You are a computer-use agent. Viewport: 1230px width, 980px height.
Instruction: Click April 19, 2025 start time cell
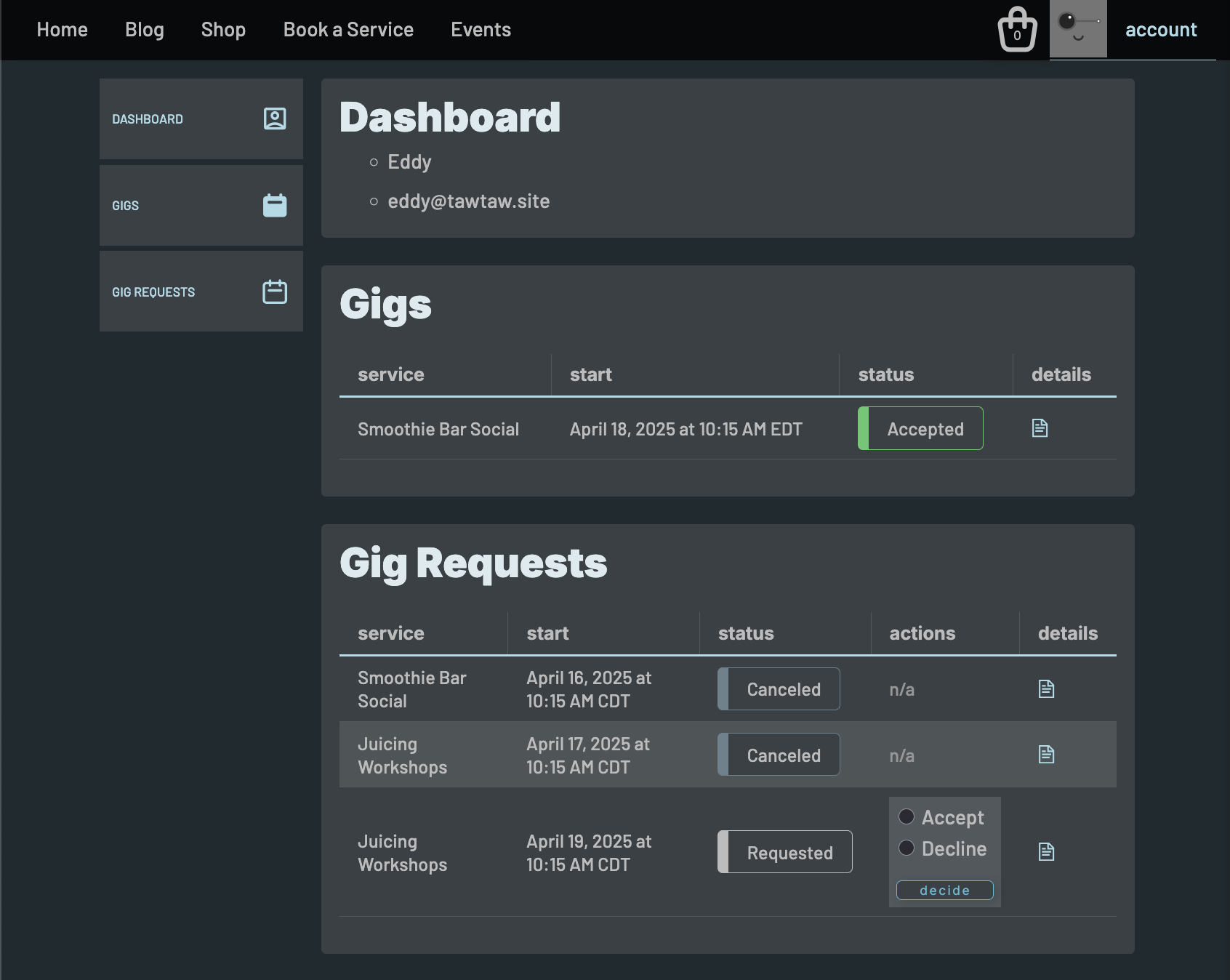pos(589,853)
